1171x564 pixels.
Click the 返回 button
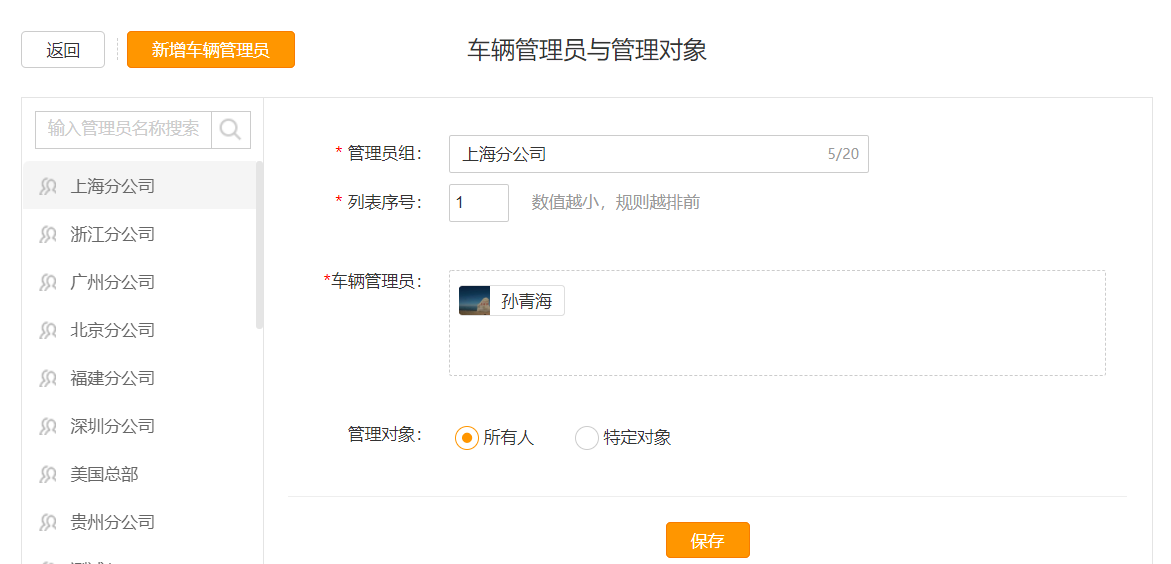coord(63,50)
